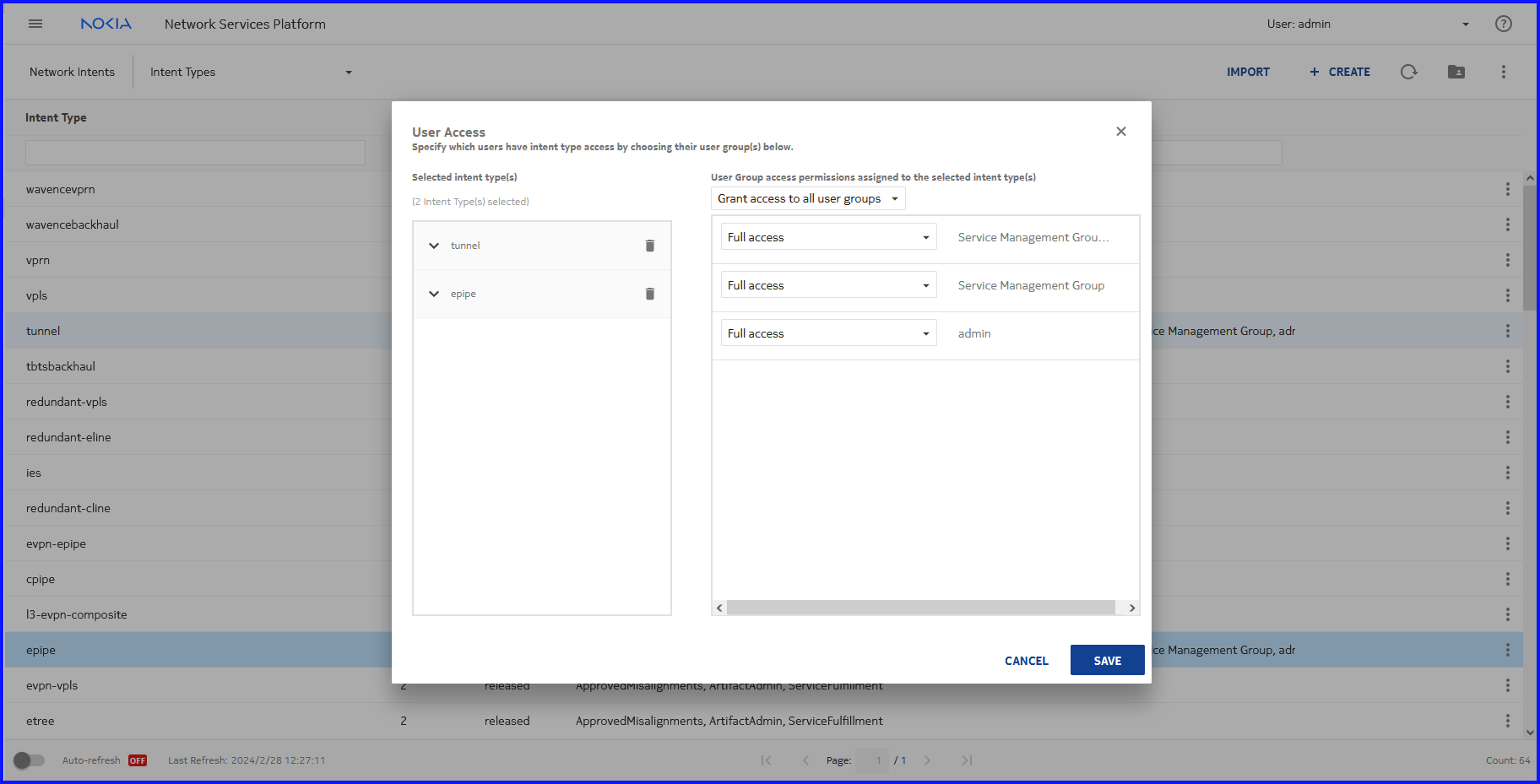Image resolution: width=1540 pixels, height=784 pixels.
Task: Open the user access folder icon
Action: pyautogui.click(x=1456, y=72)
